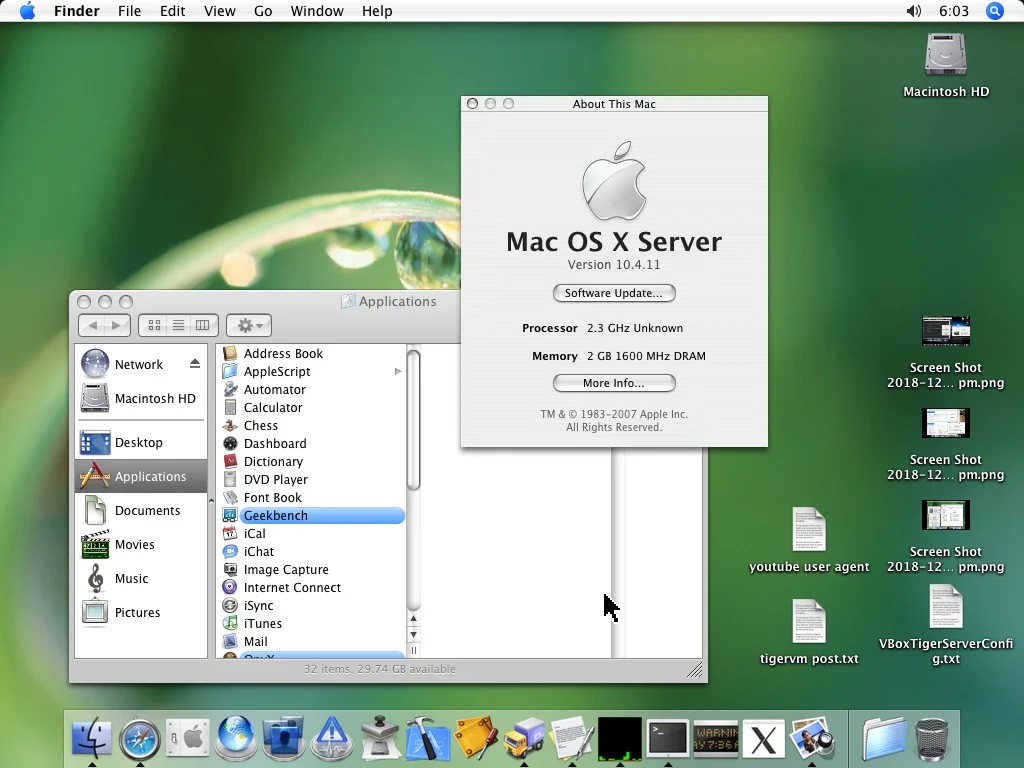Click the Software Update... button
The image size is (1024, 768).
[614, 293]
